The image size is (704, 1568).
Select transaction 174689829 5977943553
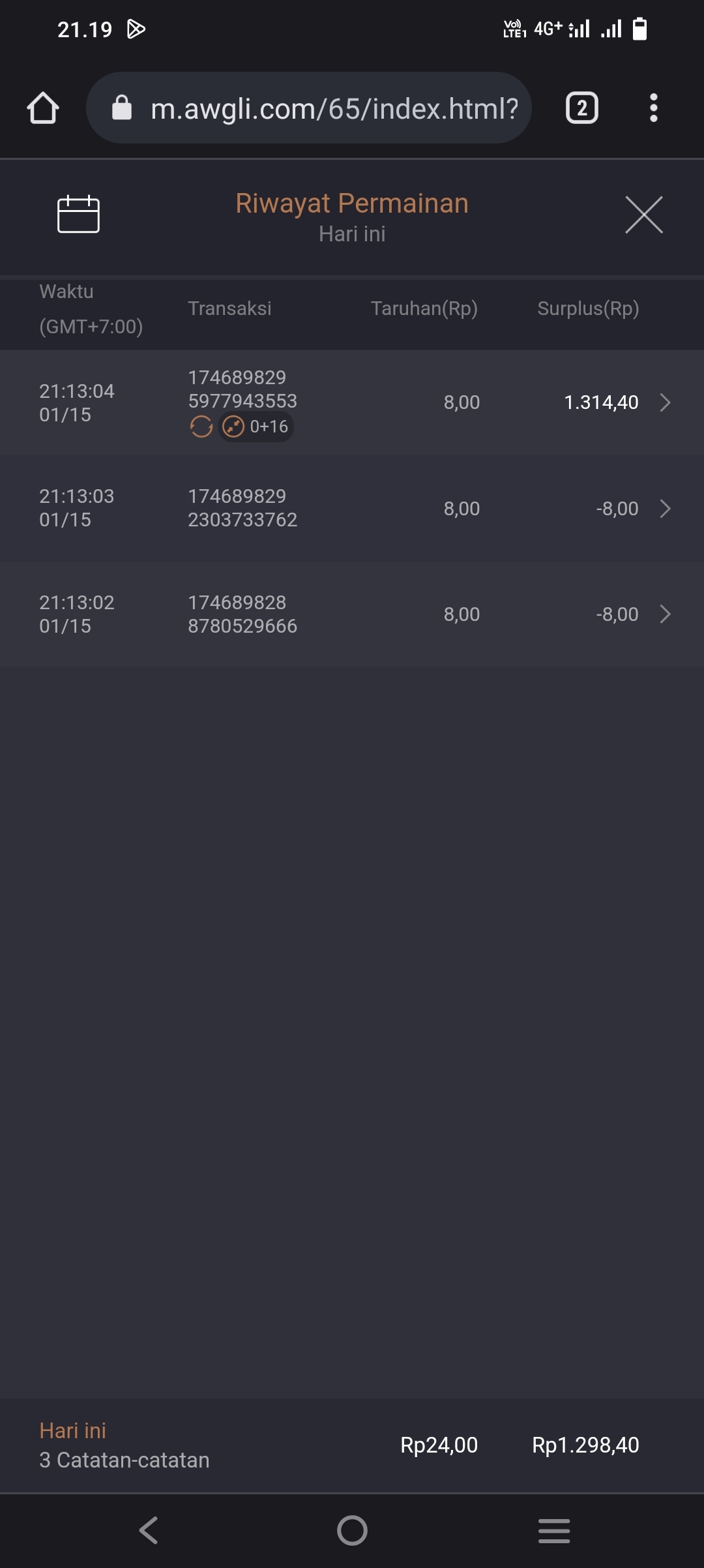coord(242,389)
